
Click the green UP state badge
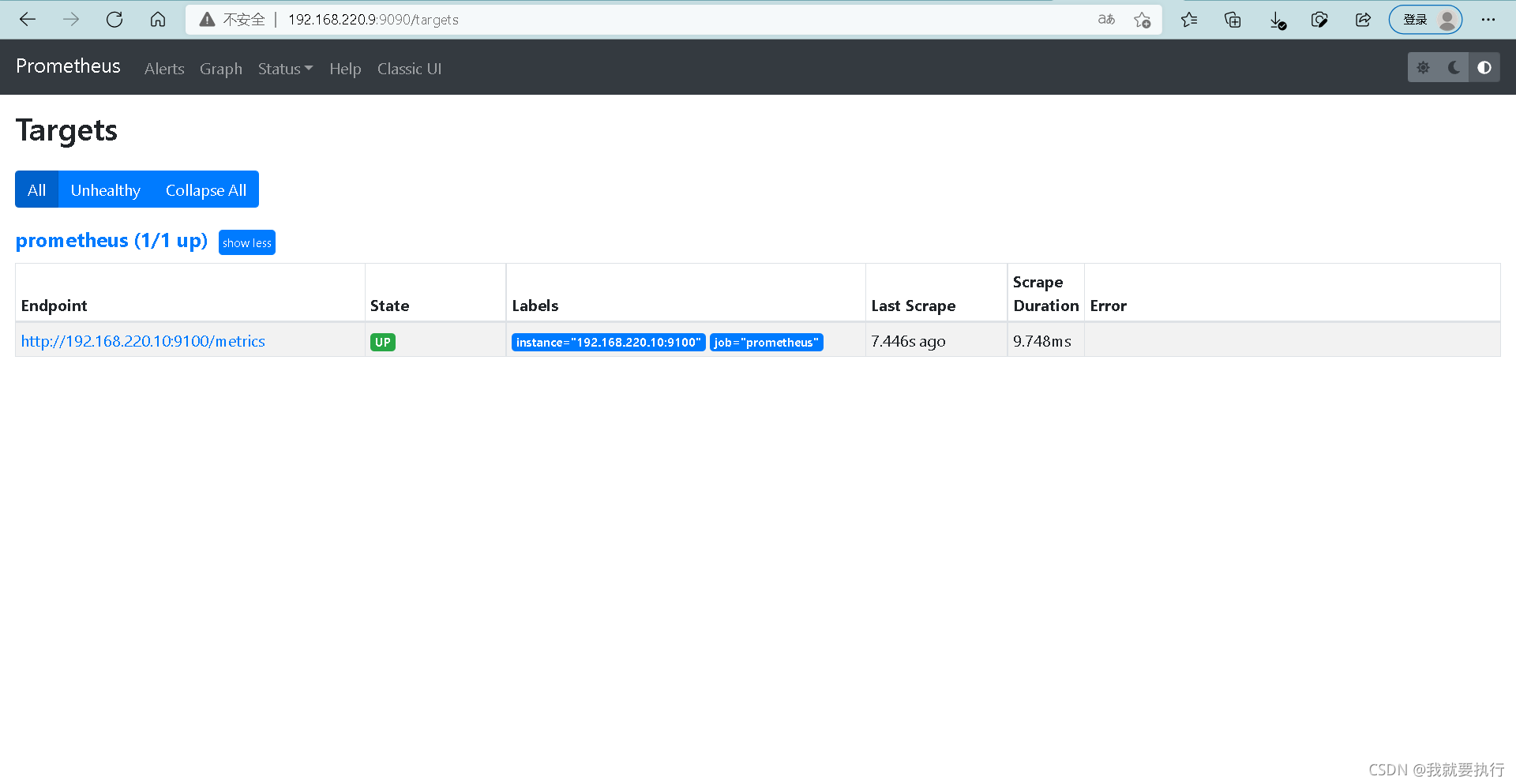click(x=383, y=342)
